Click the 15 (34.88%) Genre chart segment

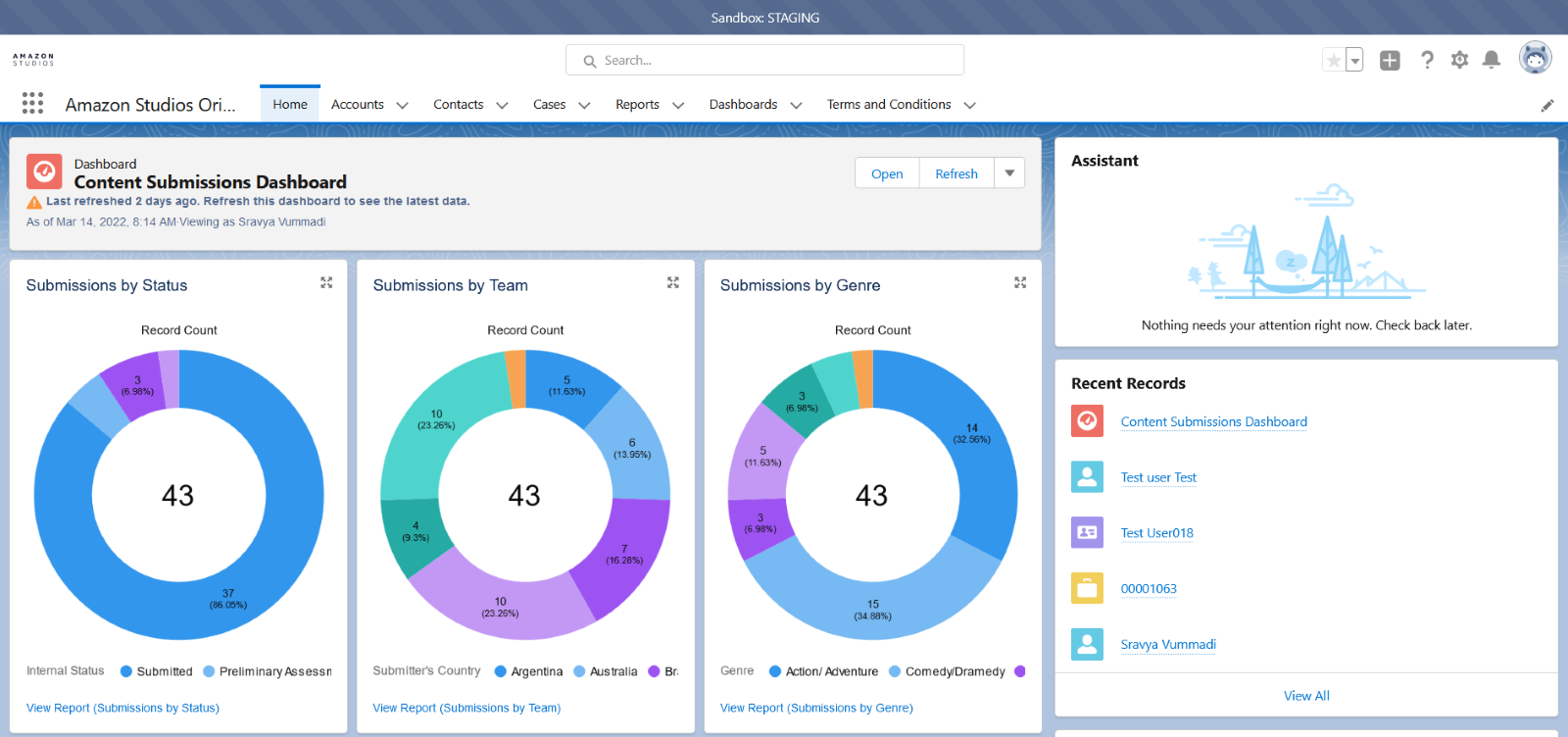click(872, 610)
